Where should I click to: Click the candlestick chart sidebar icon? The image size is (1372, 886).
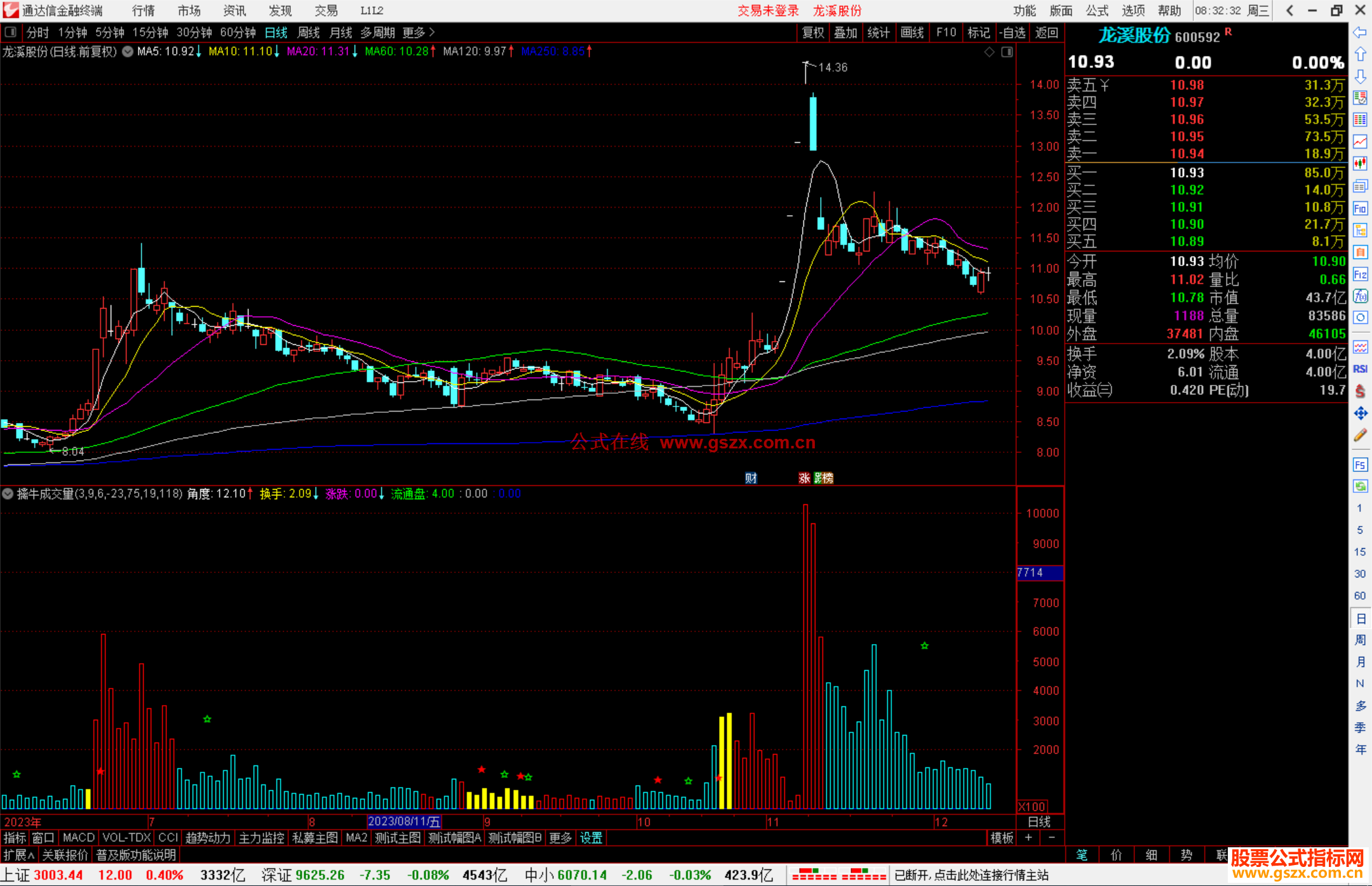point(1360,164)
